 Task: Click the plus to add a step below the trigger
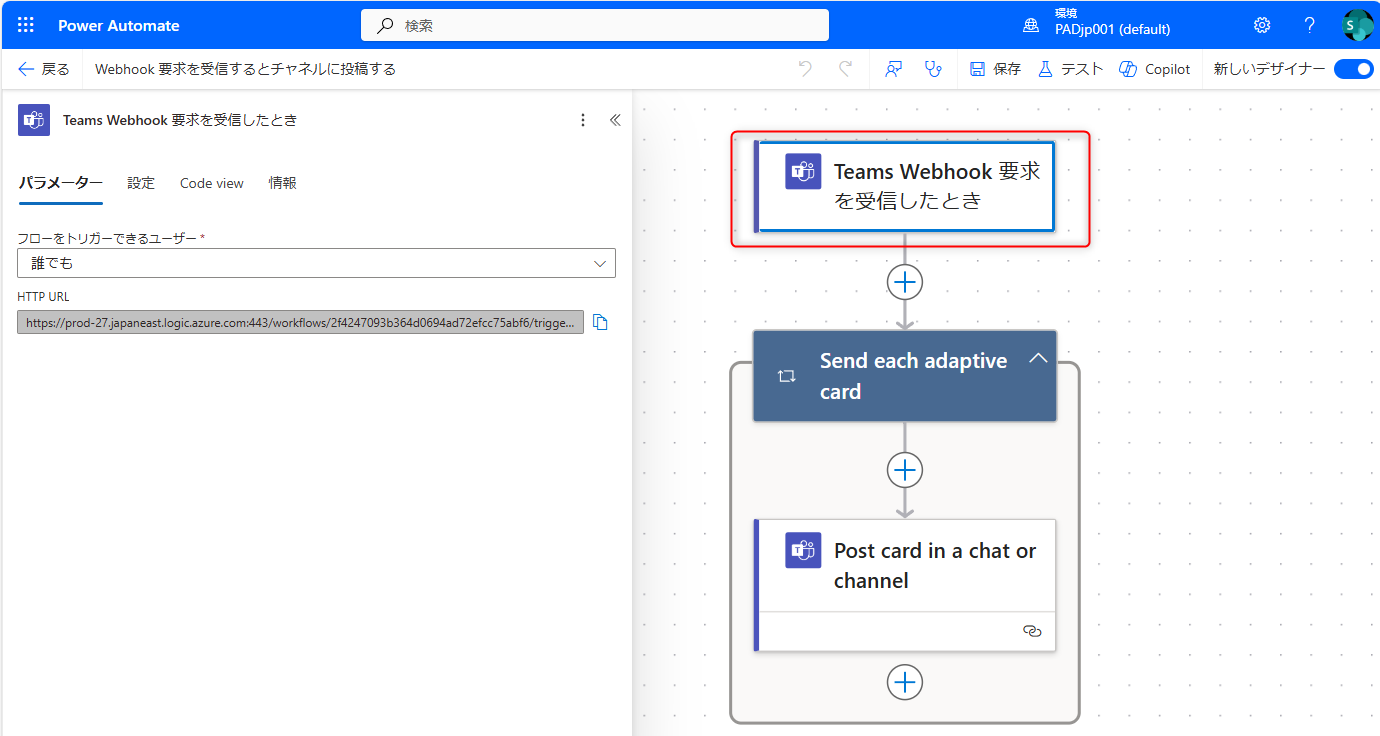pos(904,282)
